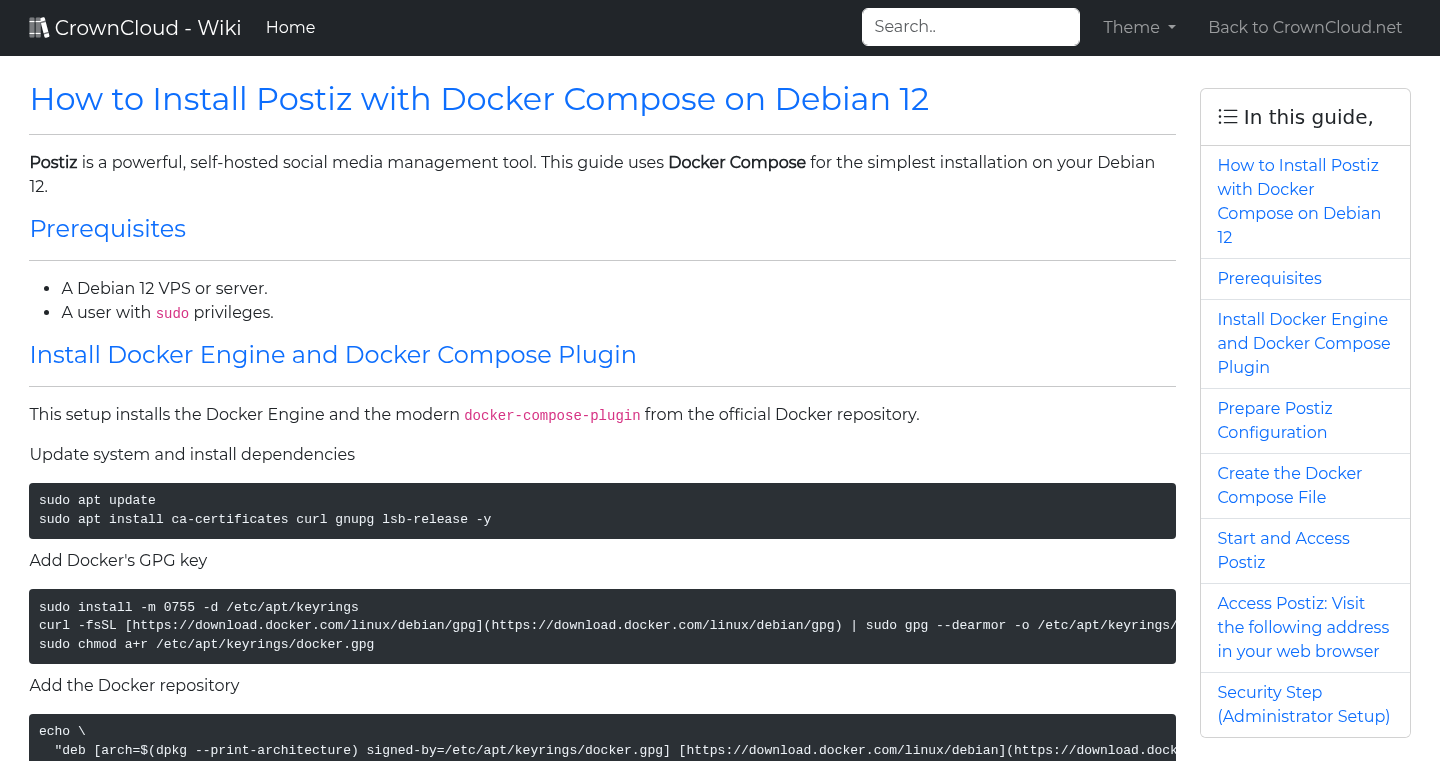Select the main page heading title
The width and height of the screenshot is (1440, 761).
point(479,99)
